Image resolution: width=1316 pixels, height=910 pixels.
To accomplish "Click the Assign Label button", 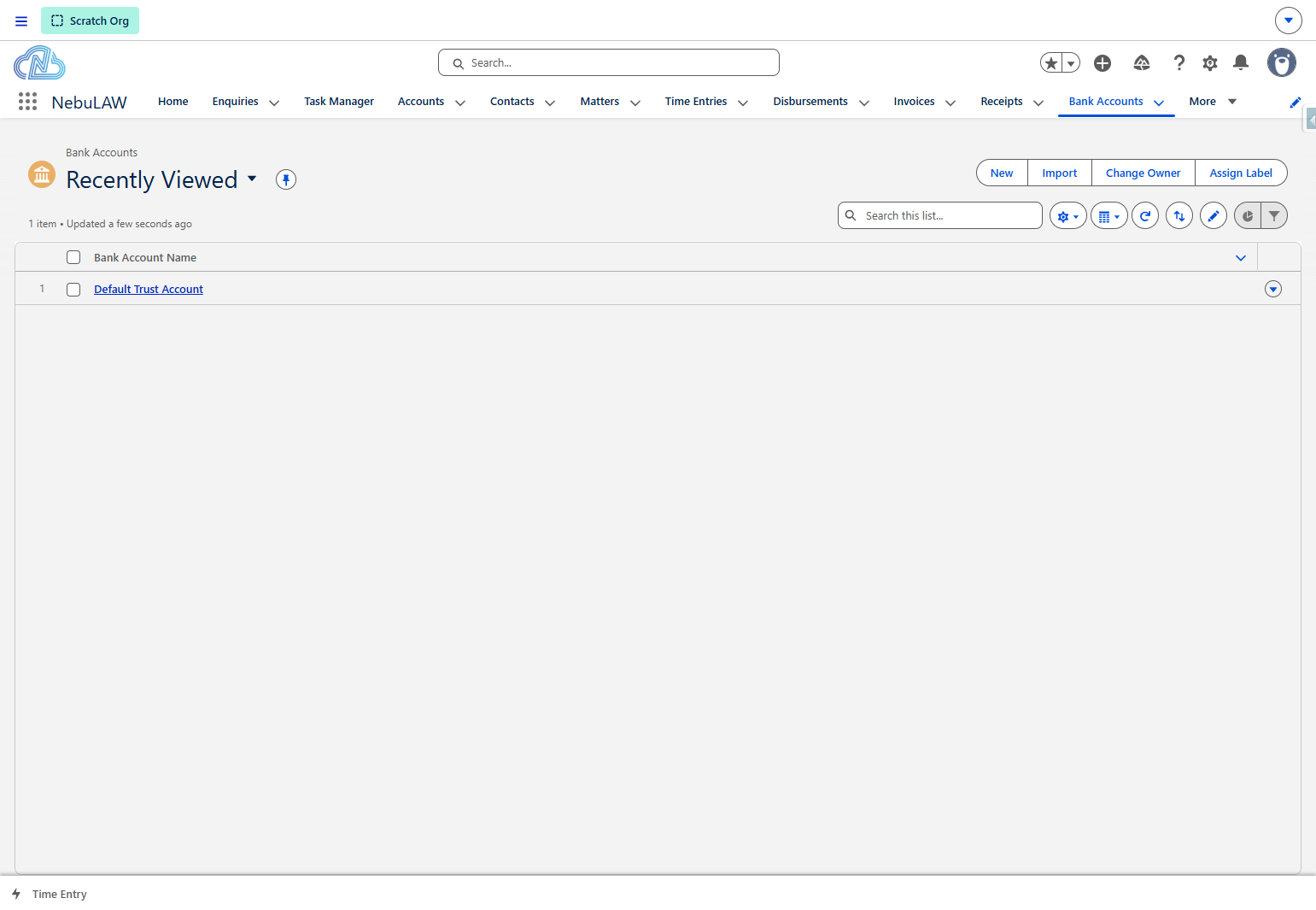I will (1241, 173).
